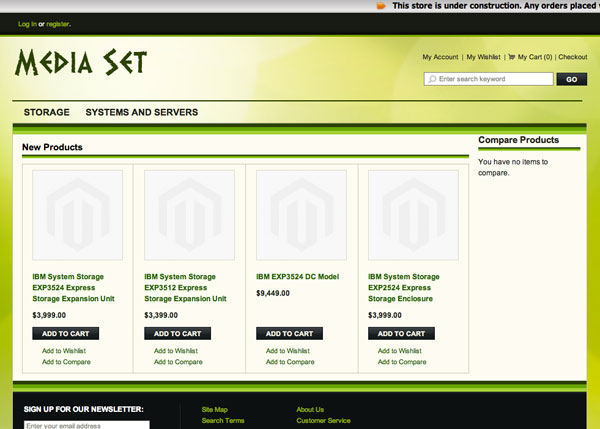Go to My Wishlist in header
Image resolution: width=600 pixels, height=429 pixels.
[x=484, y=57]
